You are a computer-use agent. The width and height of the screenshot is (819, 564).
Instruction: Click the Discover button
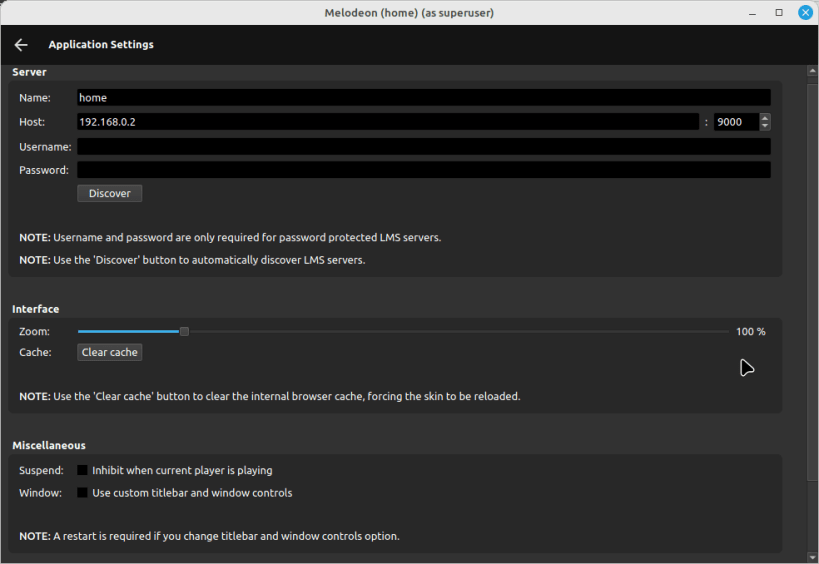click(110, 193)
